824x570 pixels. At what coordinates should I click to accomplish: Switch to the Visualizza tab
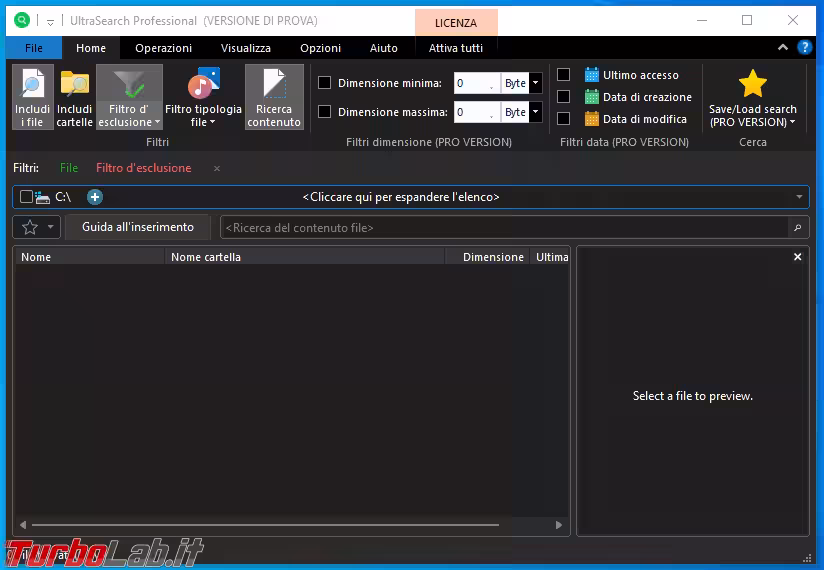[245, 48]
